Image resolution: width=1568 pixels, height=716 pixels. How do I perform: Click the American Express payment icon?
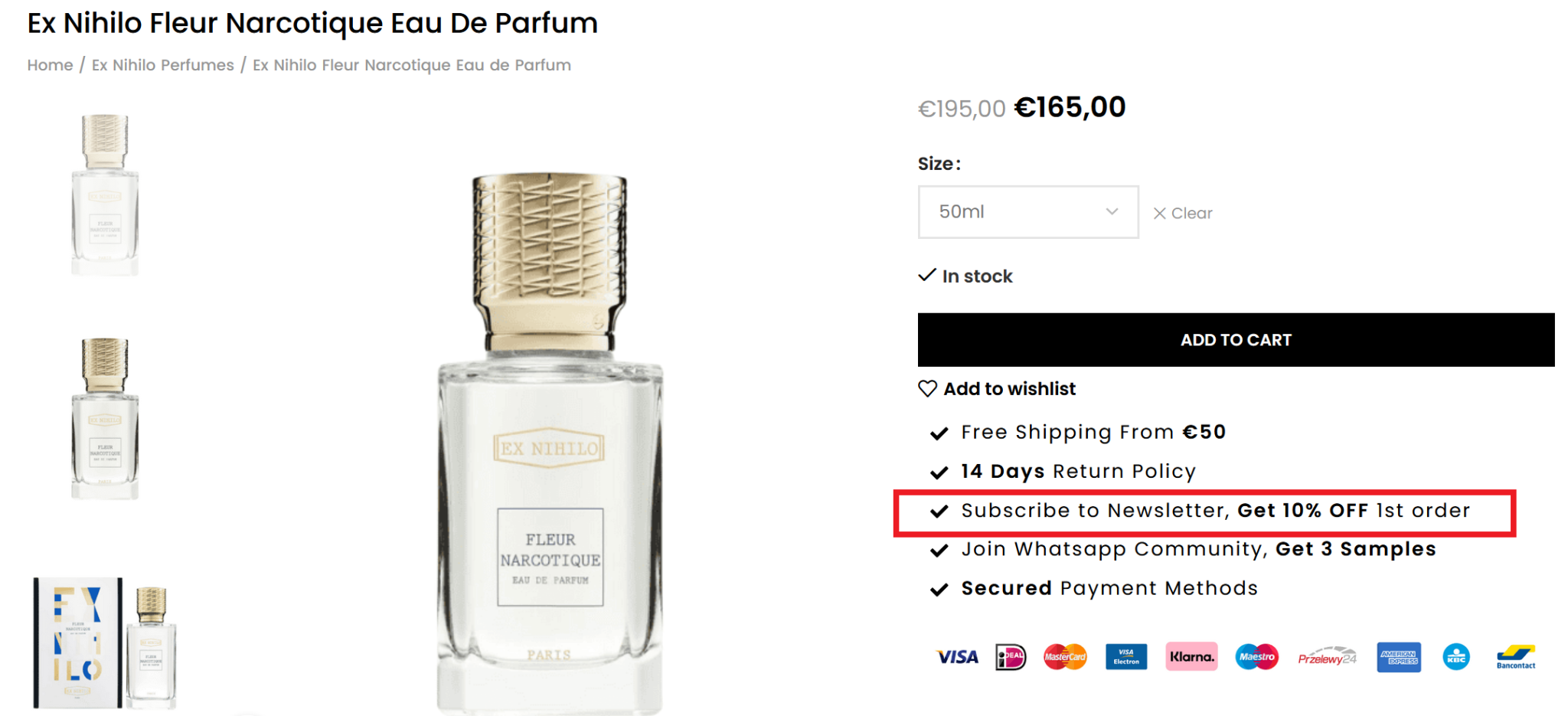(x=1398, y=657)
